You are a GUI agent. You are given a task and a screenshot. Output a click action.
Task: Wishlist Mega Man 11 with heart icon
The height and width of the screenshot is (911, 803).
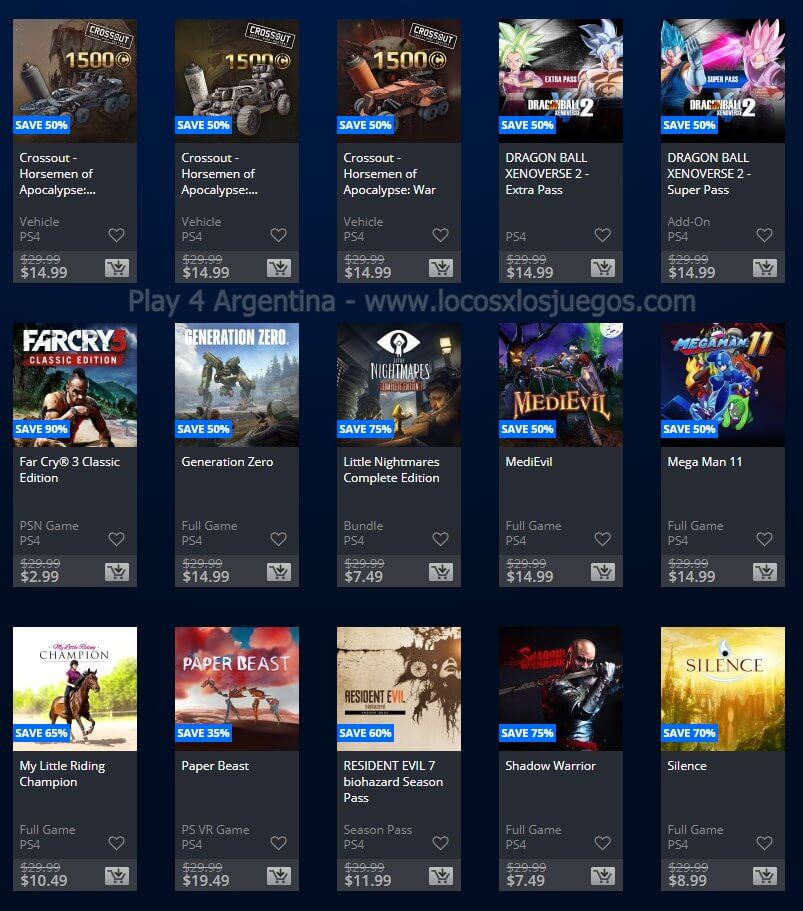tap(765, 539)
